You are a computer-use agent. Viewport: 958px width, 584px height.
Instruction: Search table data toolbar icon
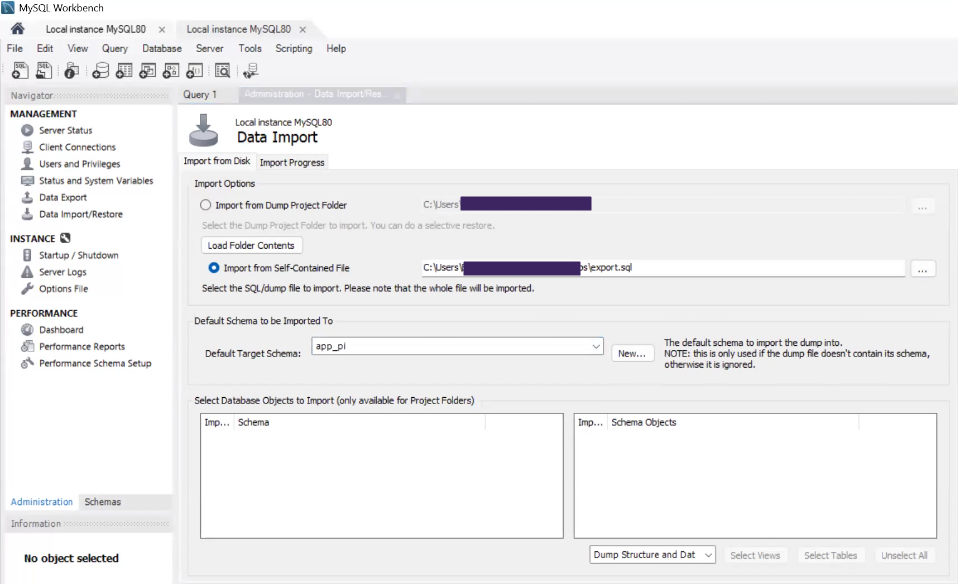[x=222, y=71]
